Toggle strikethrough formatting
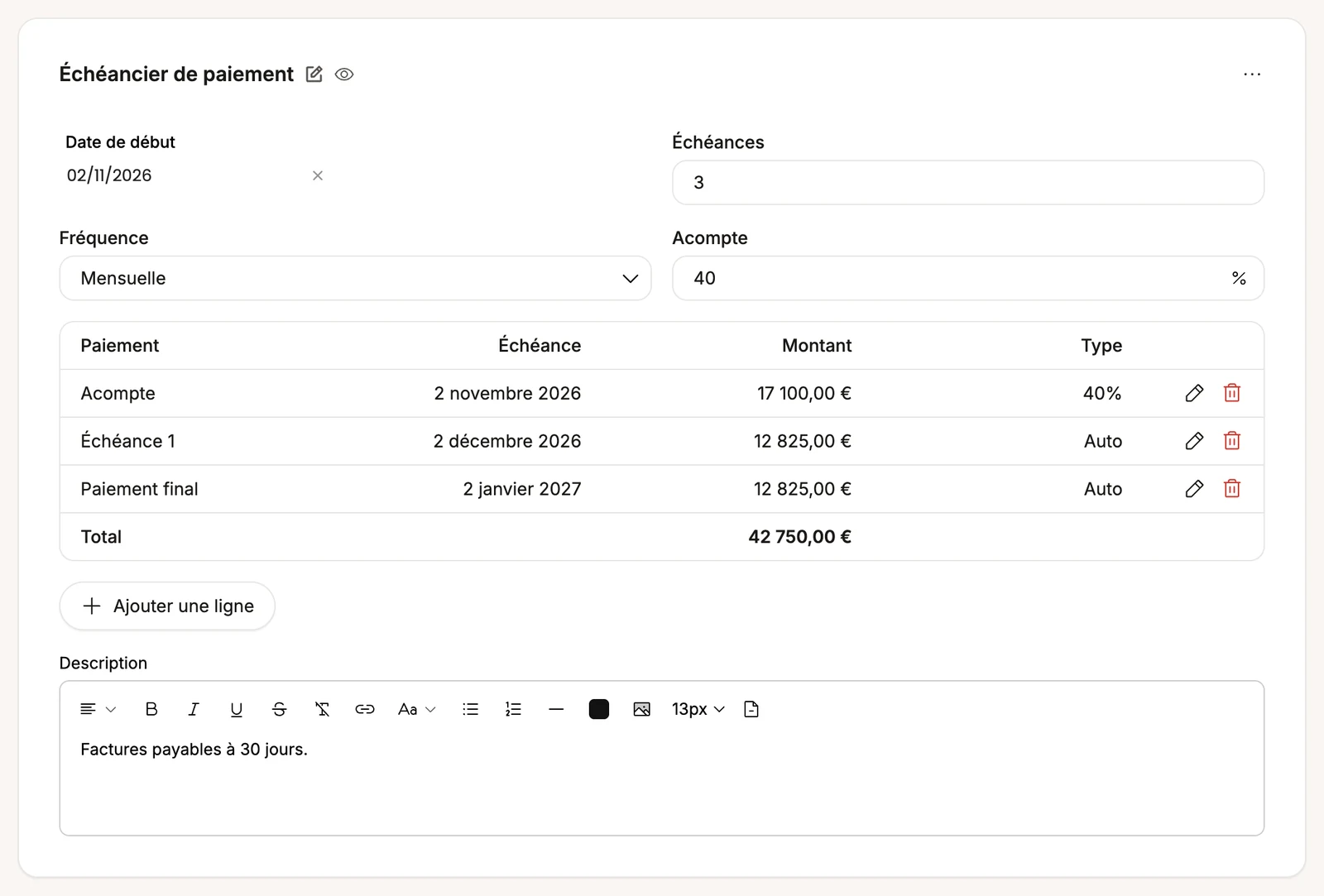The width and height of the screenshot is (1324, 896). click(280, 709)
